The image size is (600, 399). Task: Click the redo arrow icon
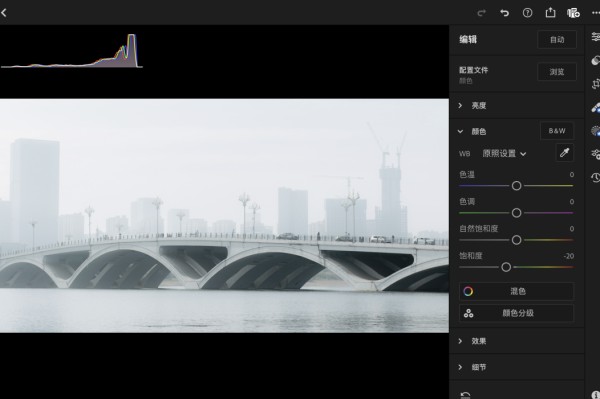(481, 13)
